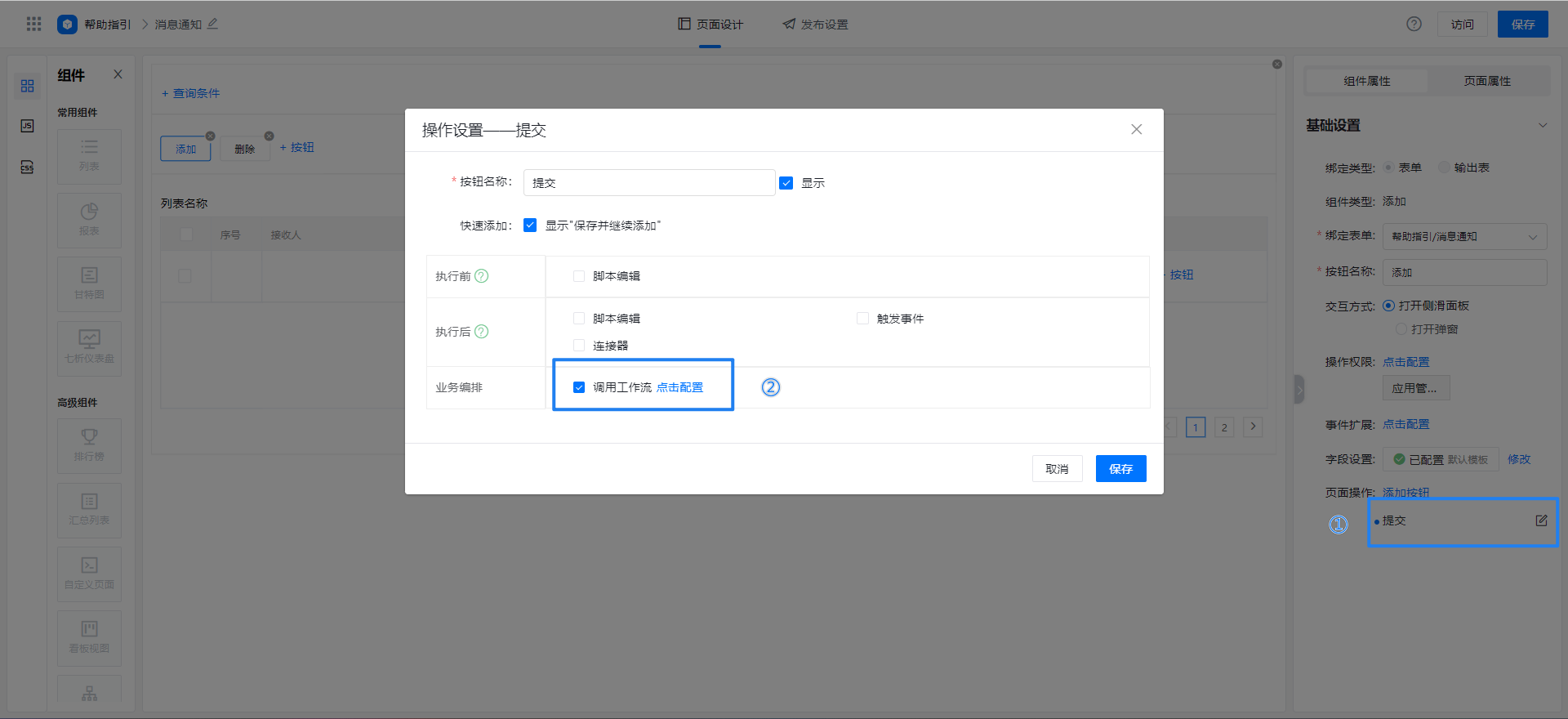Click edit icon on 提交 page operation
Viewport: 1568px width, 719px height.
coord(1541,520)
